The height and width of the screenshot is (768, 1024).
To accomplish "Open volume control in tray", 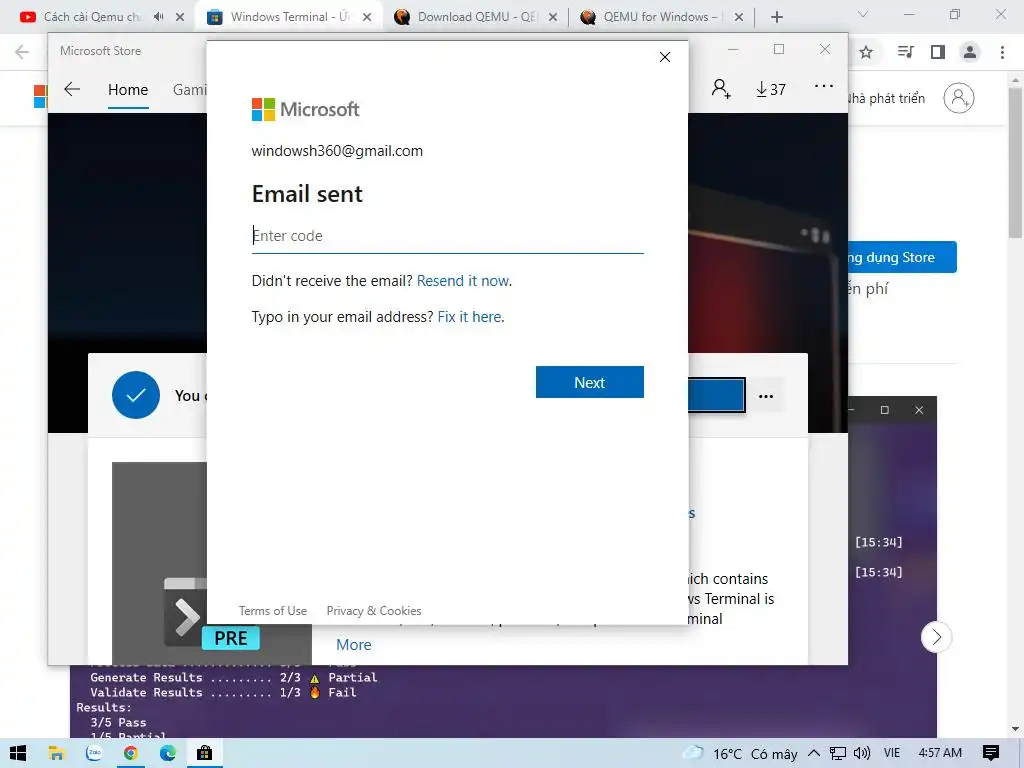I will [862, 753].
